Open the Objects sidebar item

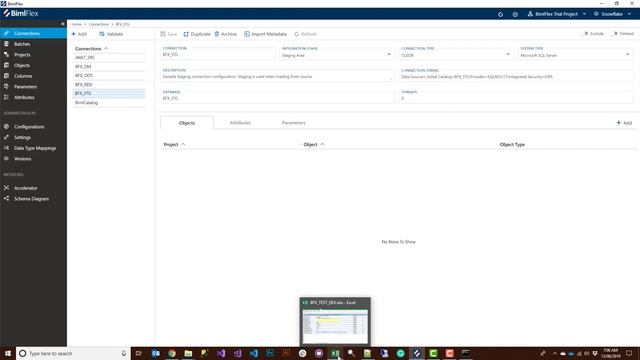click(x=22, y=65)
